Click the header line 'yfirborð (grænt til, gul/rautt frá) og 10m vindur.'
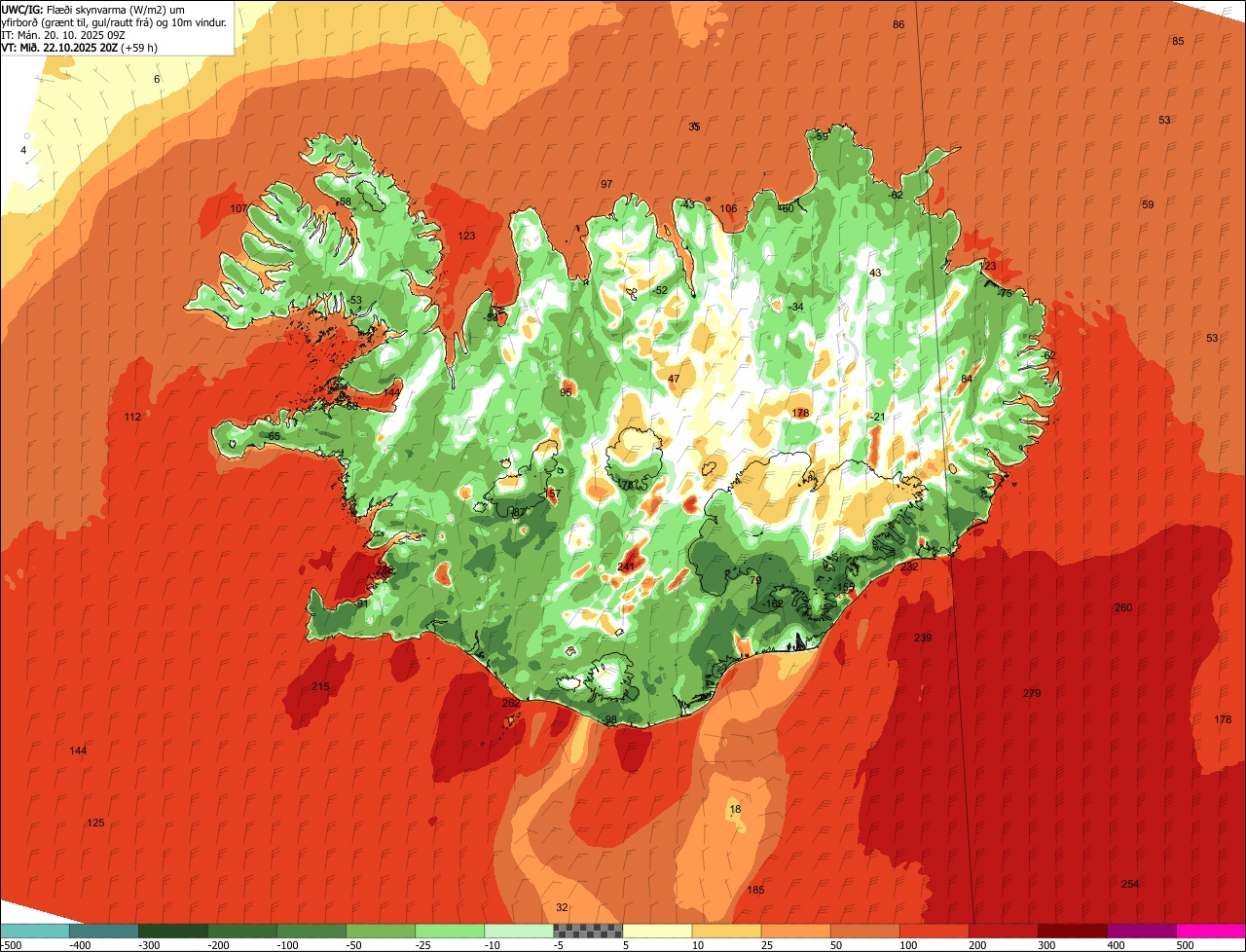This screenshot has height=952, width=1246. (x=115, y=21)
